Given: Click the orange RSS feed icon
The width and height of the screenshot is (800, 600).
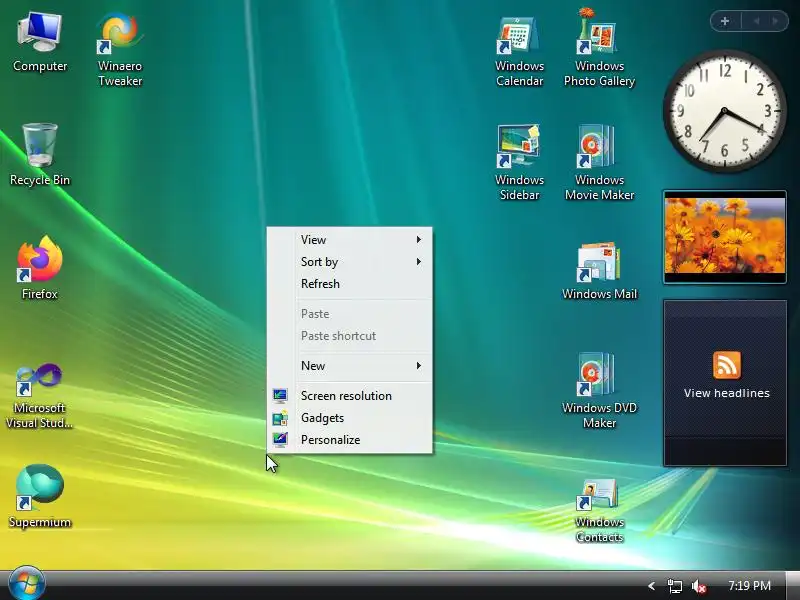Looking at the screenshot, I should tap(727, 365).
